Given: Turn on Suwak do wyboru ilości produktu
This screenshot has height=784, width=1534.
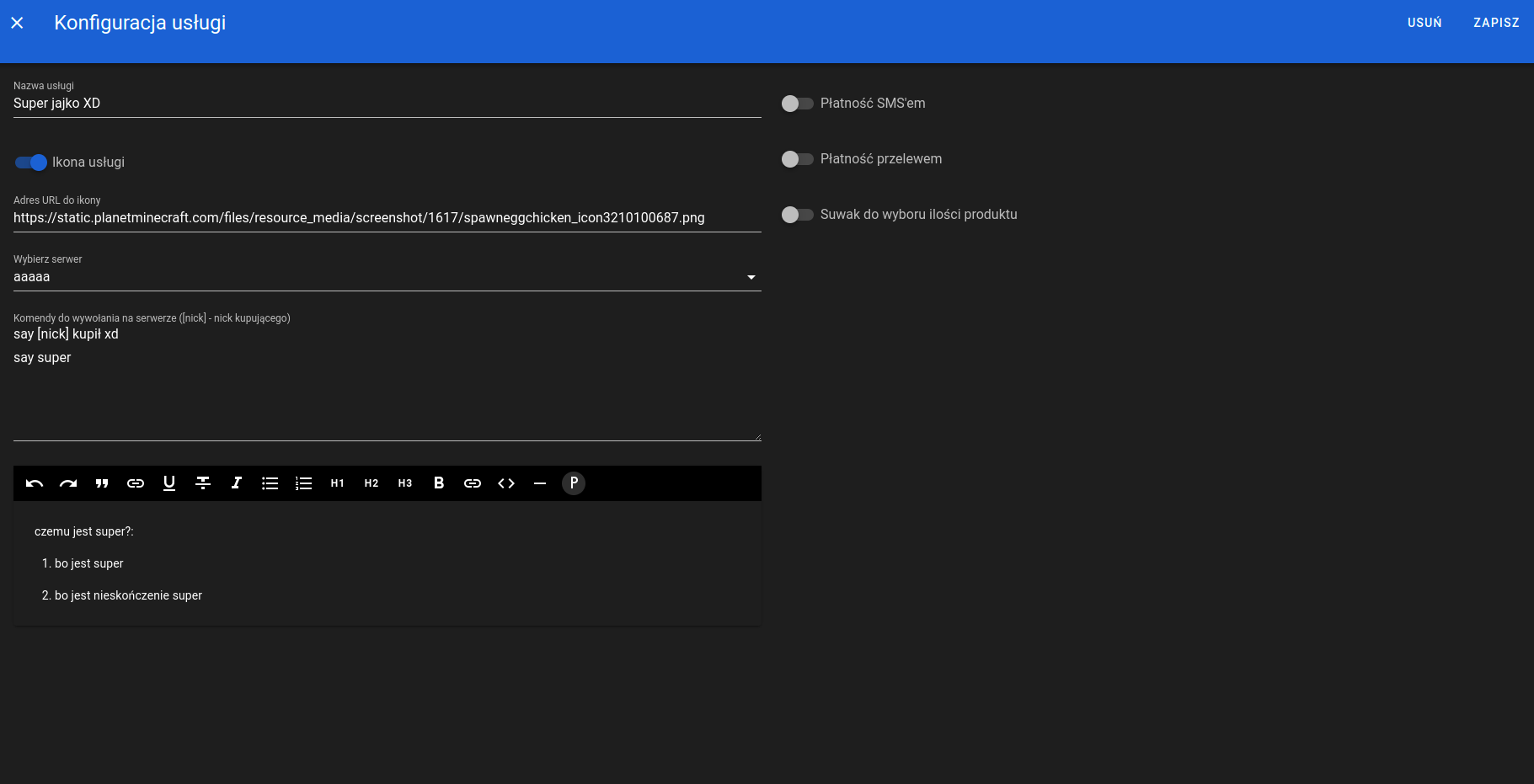Looking at the screenshot, I should [797, 215].
